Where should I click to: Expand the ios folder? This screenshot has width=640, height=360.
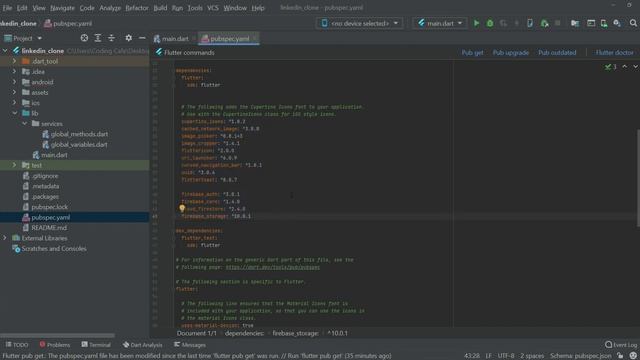[x=14, y=103]
